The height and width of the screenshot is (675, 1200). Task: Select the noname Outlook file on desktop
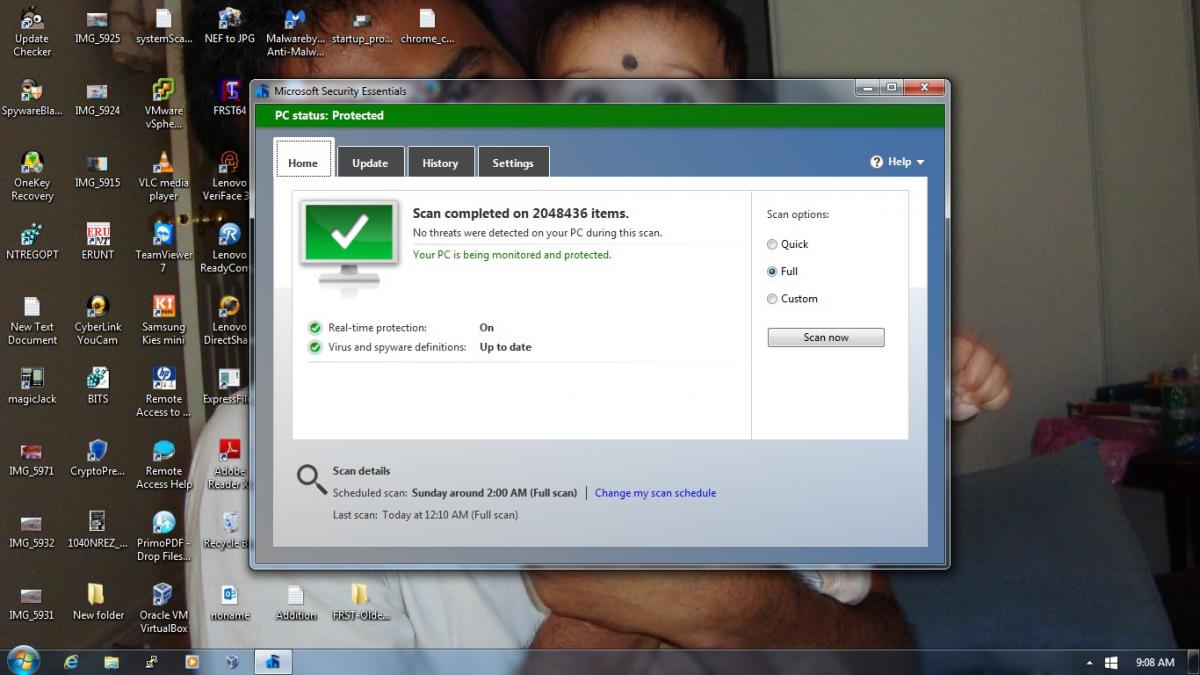230,601
